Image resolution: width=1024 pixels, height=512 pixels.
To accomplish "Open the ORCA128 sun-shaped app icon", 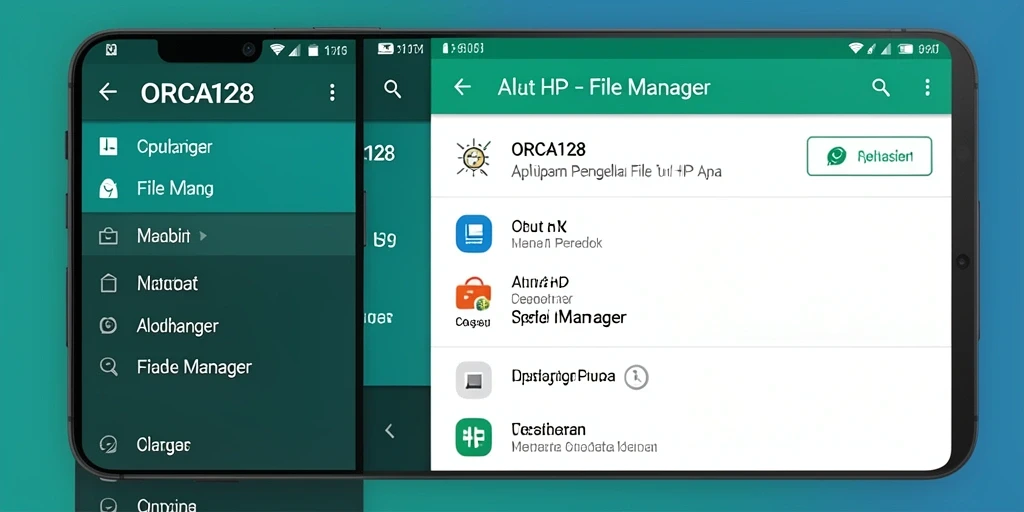I will tap(473, 158).
